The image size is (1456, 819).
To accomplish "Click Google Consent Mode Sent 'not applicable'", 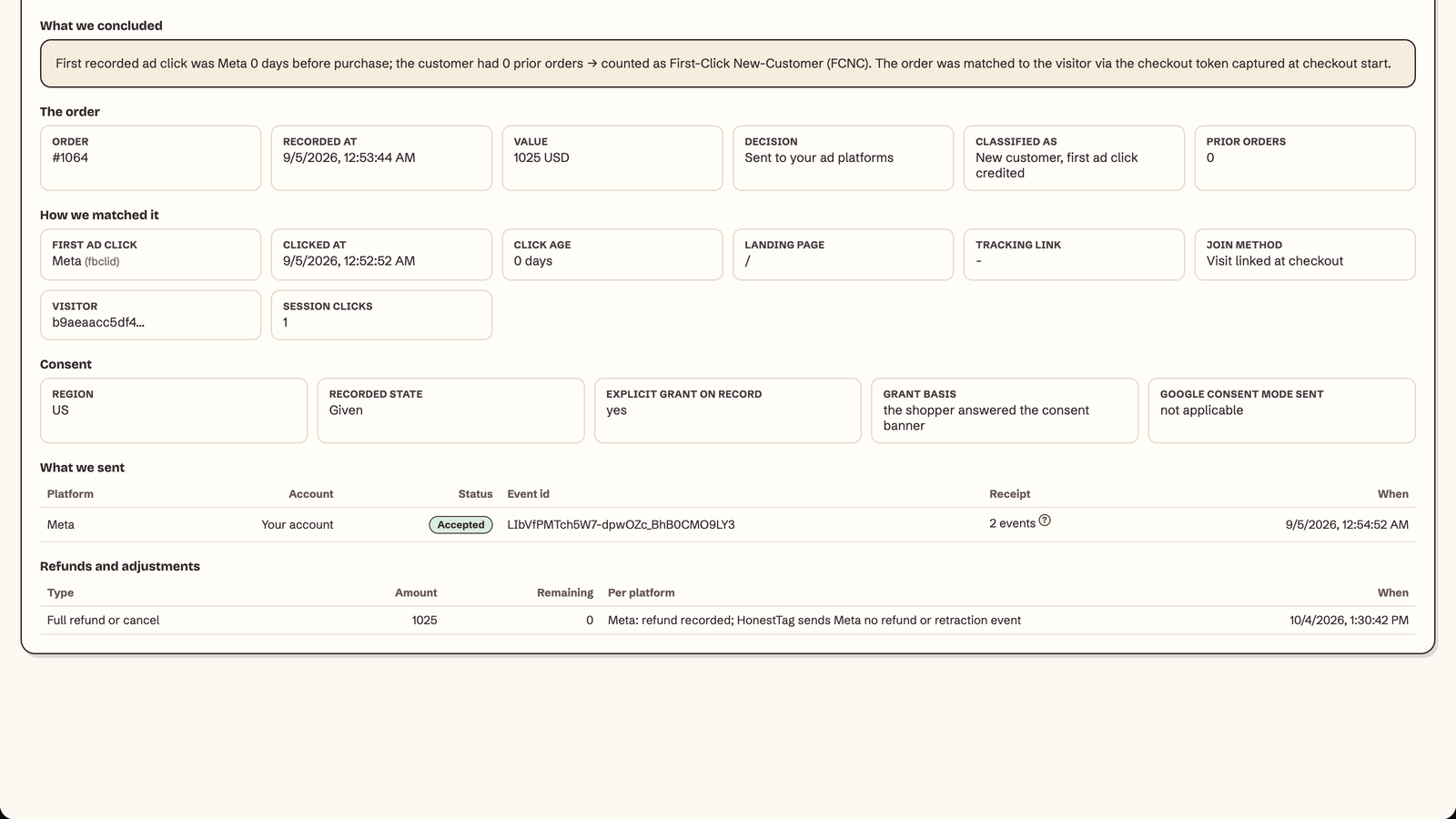I will [x=1202, y=410].
